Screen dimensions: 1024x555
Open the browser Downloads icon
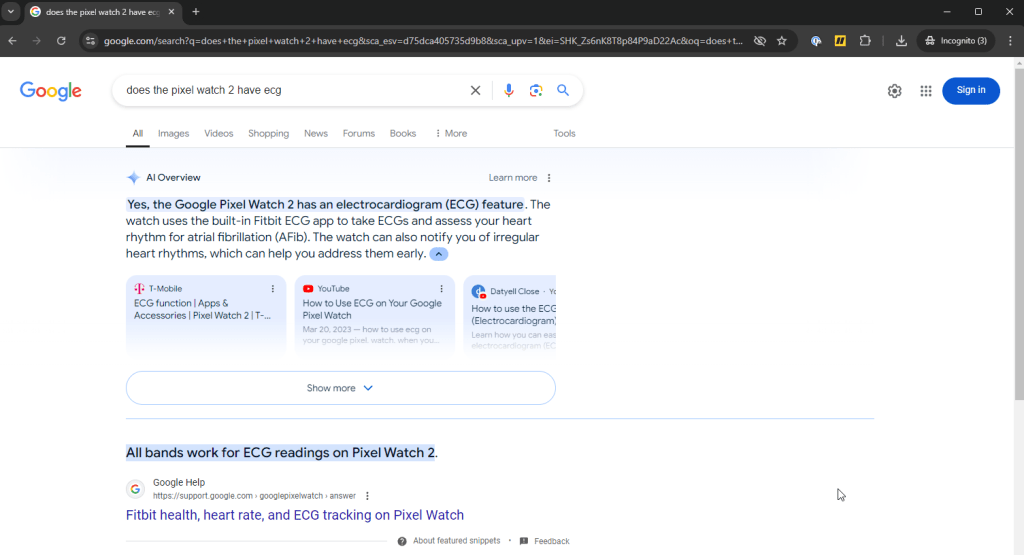(x=901, y=41)
